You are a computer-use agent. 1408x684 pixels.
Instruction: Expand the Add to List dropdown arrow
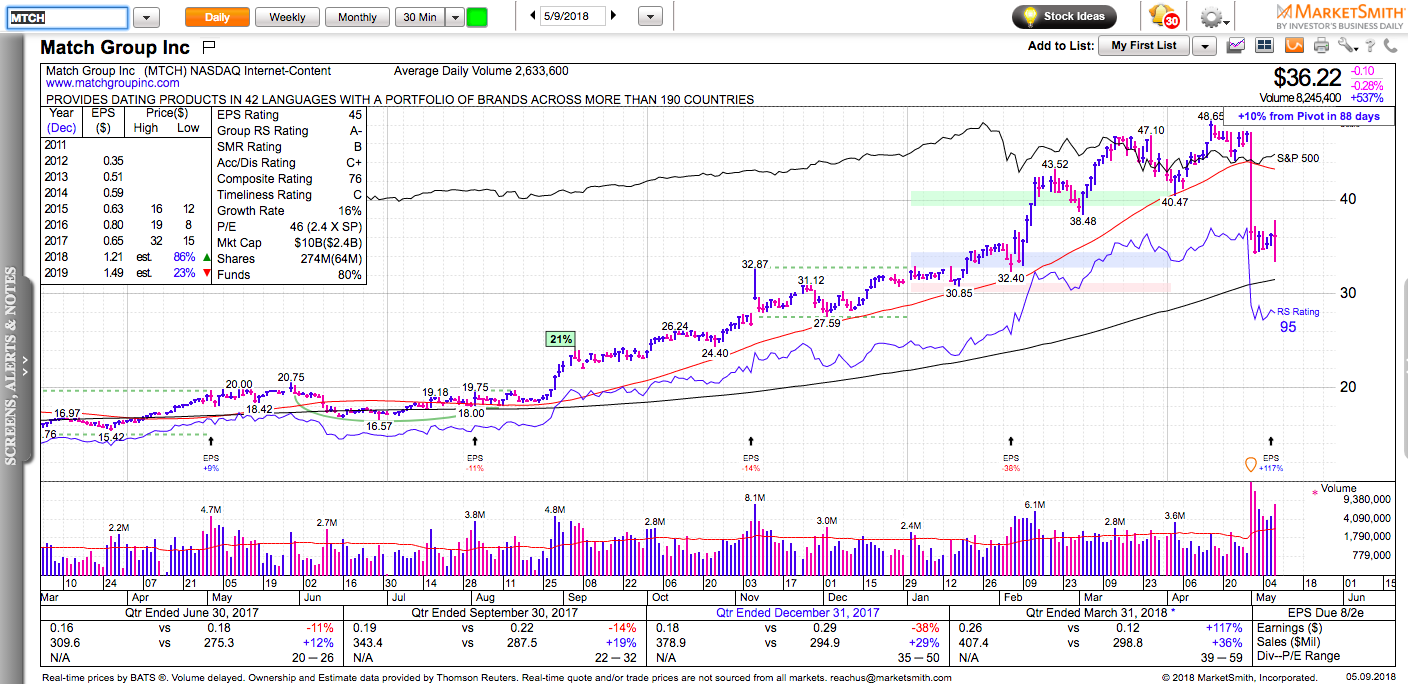pyautogui.click(x=1204, y=46)
